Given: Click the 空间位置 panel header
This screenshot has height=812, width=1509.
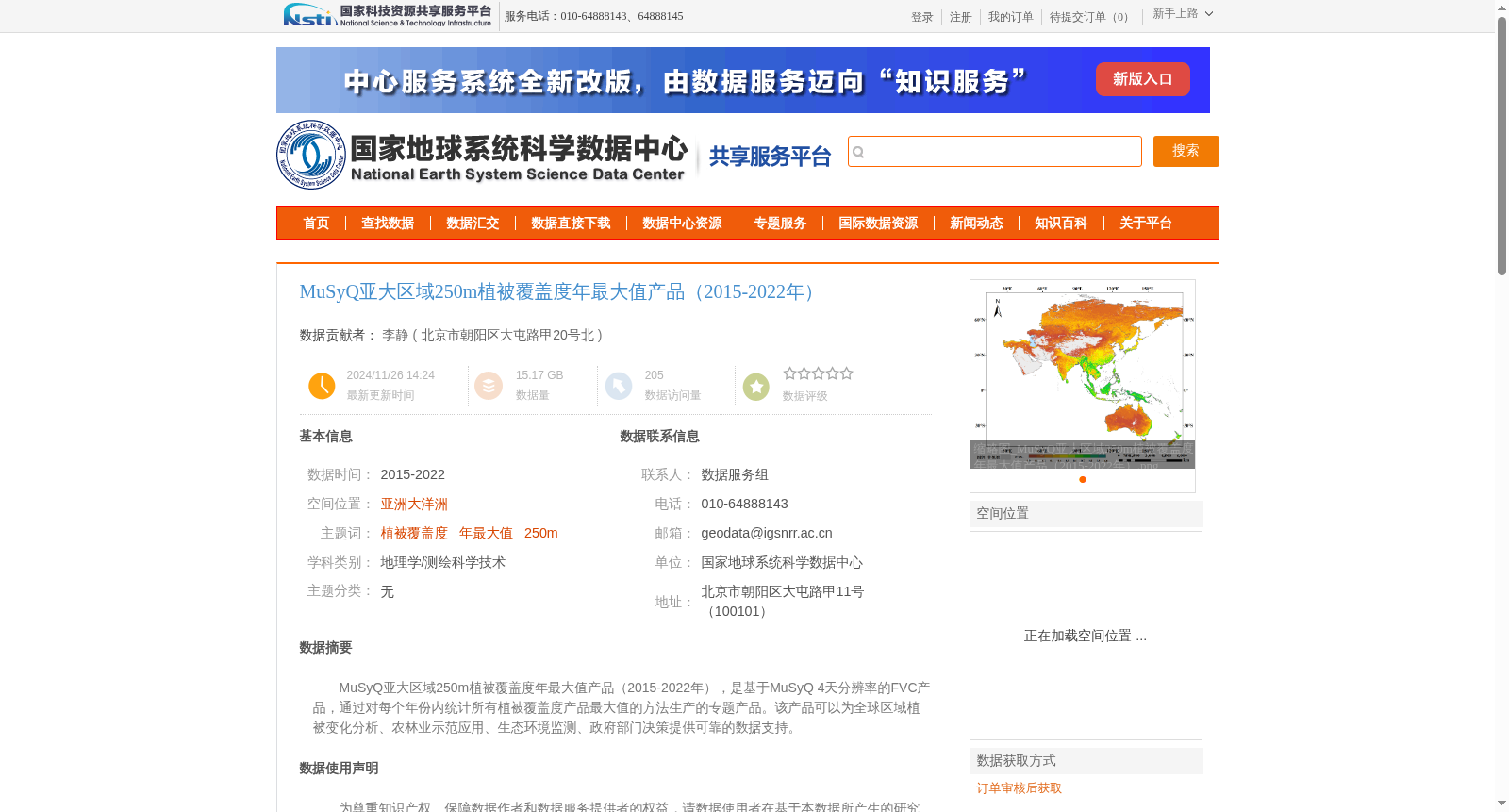Looking at the screenshot, I should pos(1086,513).
